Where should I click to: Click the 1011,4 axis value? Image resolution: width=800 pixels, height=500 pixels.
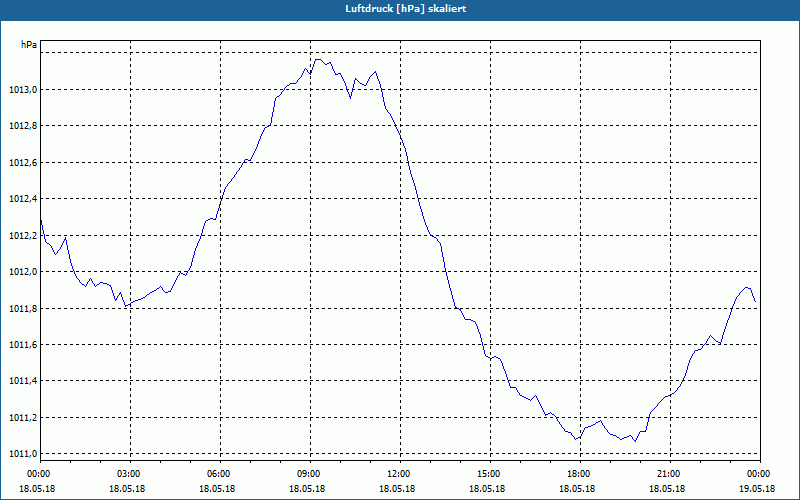pos(23,381)
